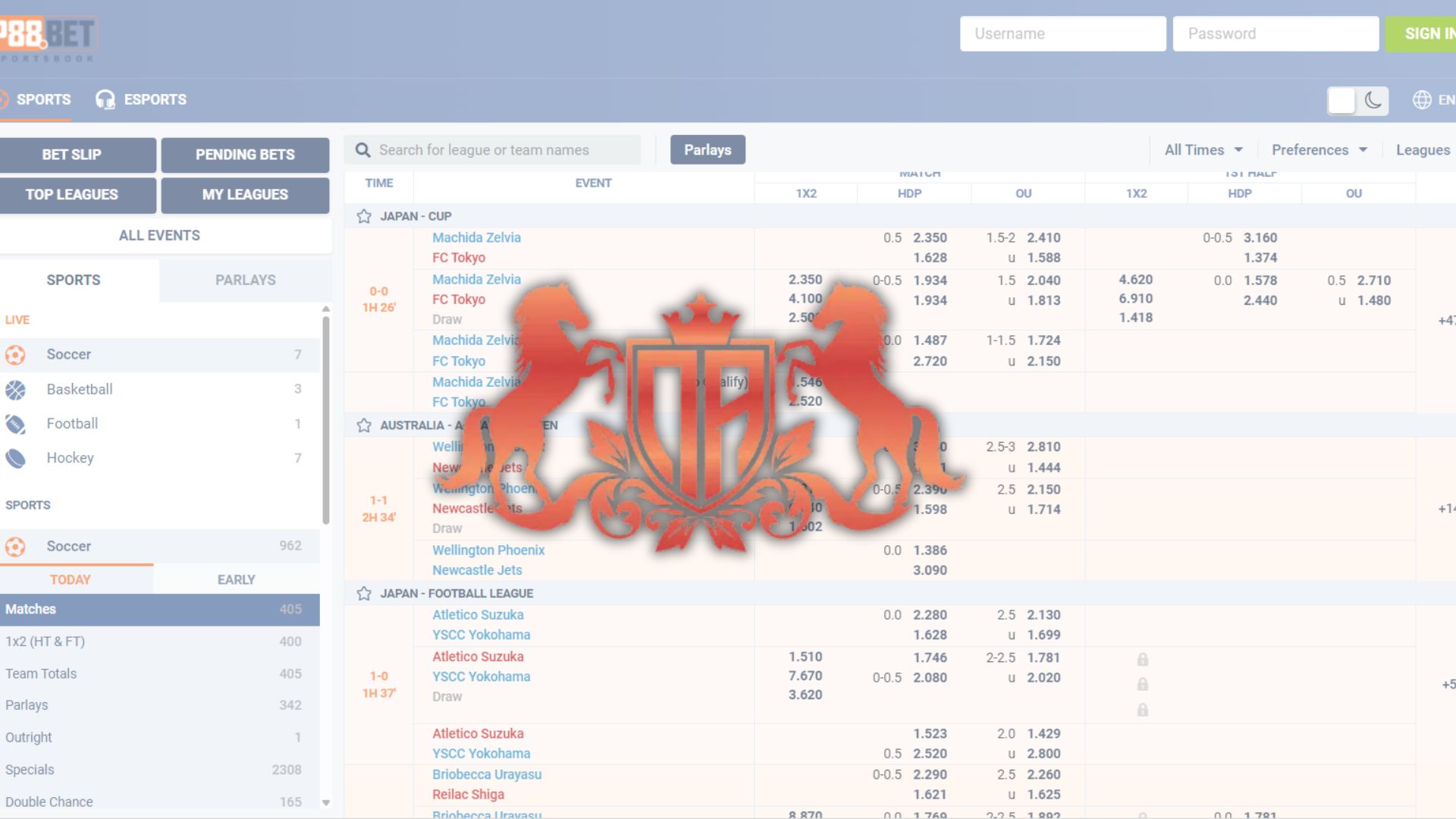
Task: Expand the +47 more markets for Machida Zelvia
Action: pos(1445,321)
